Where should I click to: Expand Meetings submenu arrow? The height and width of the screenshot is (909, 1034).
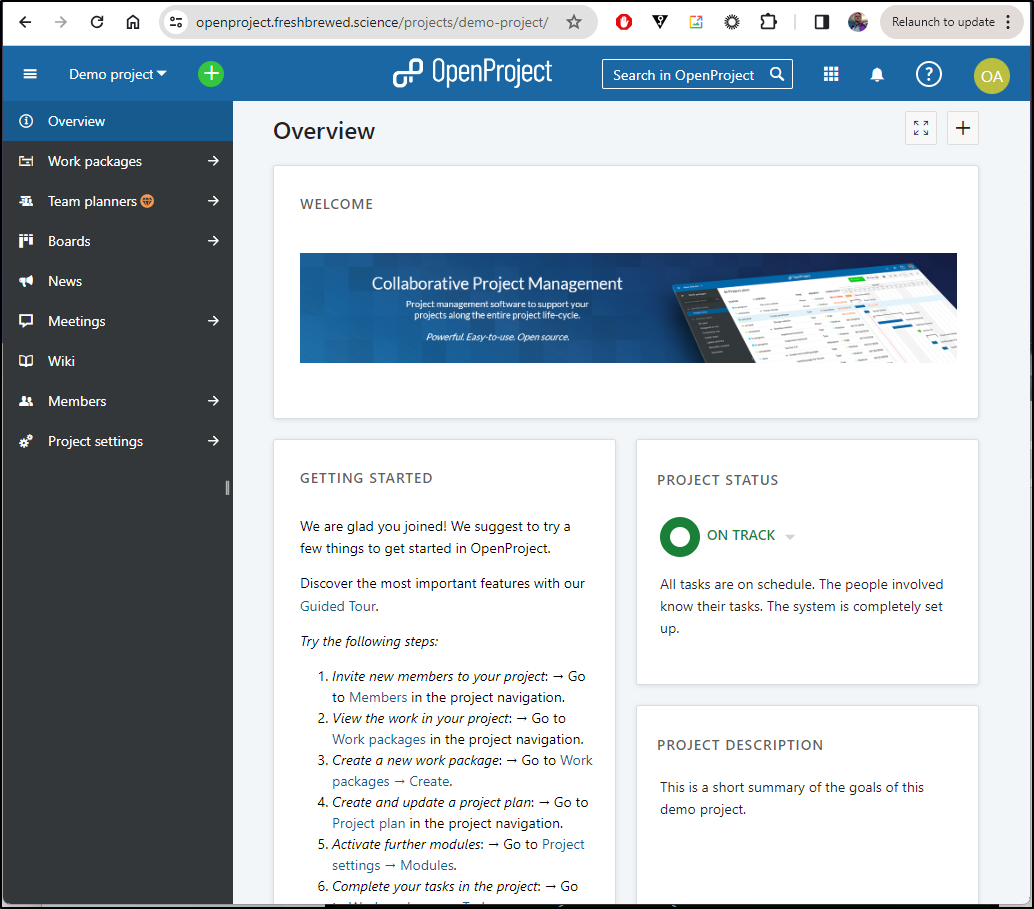(x=213, y=321)
